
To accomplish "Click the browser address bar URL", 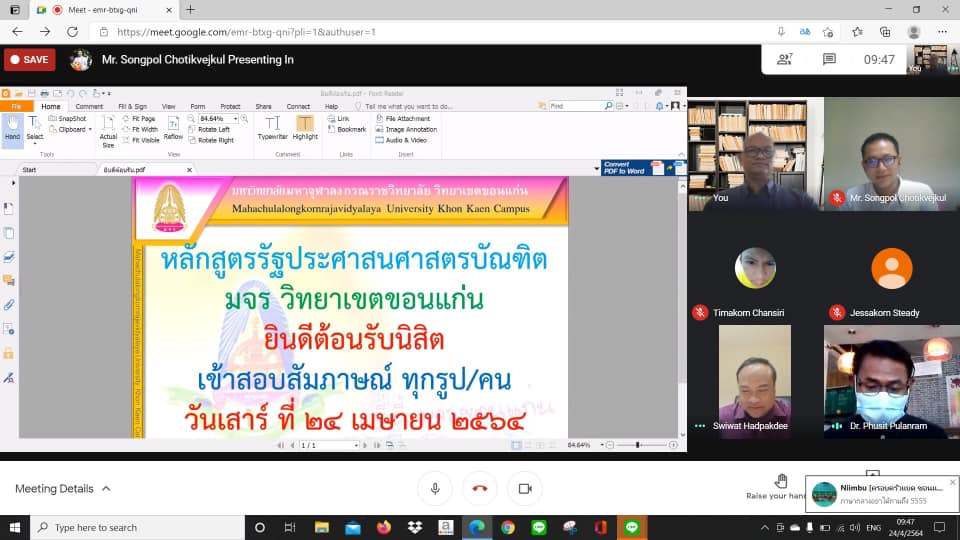I will pyautogui.click(x=246, y=32).
